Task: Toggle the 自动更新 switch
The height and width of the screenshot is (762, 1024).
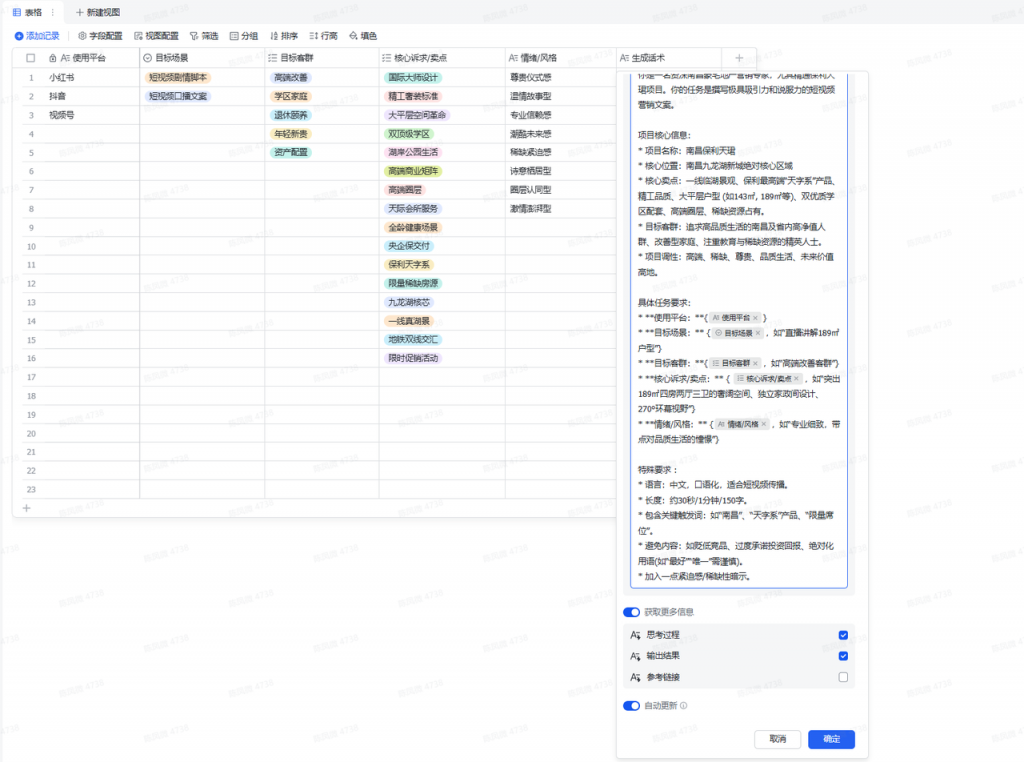Action: pyautogui.click(x=632, y=705)
